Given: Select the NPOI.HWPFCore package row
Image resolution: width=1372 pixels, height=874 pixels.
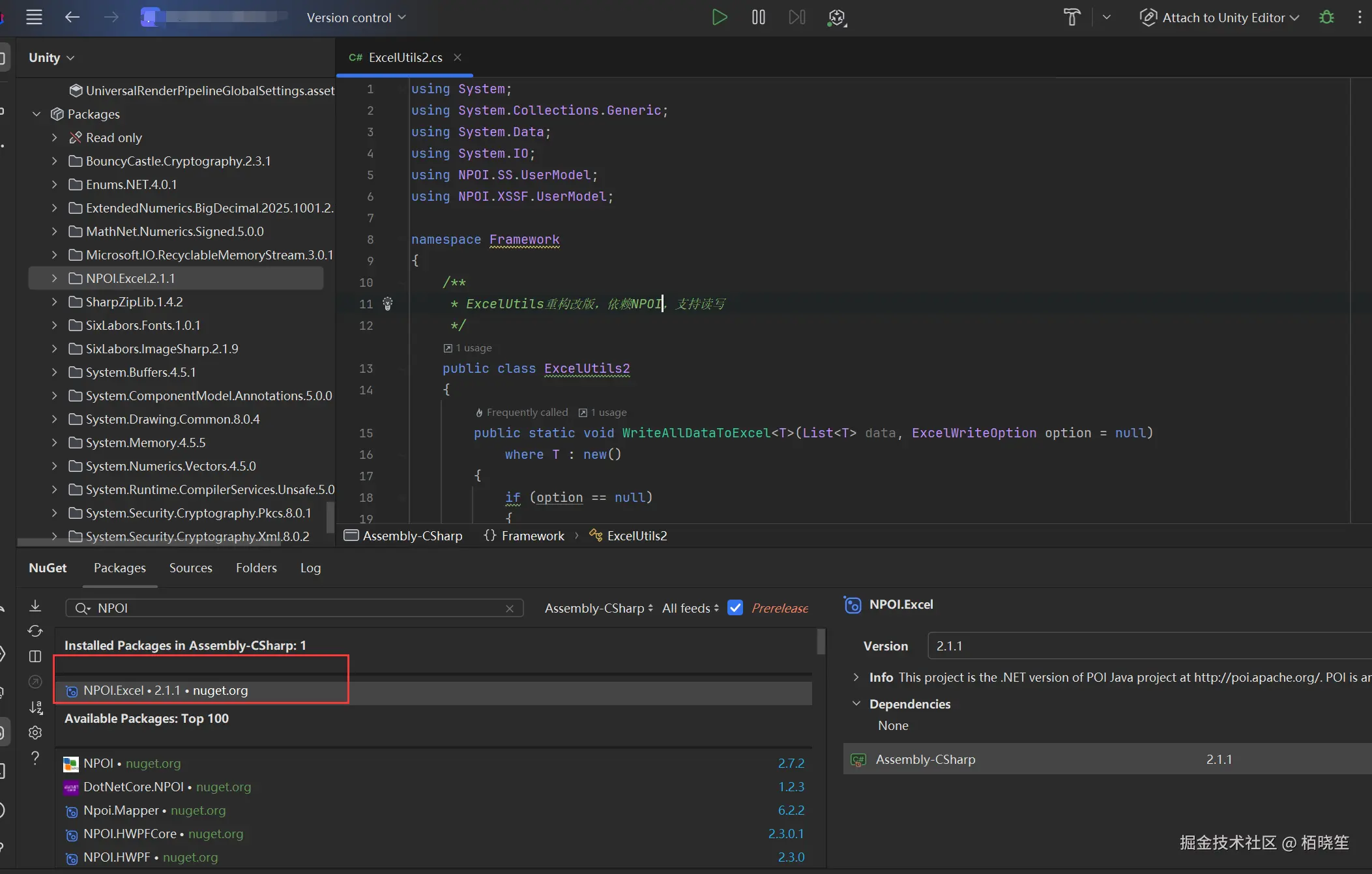Looking at the screenshot, I should 434,834.
